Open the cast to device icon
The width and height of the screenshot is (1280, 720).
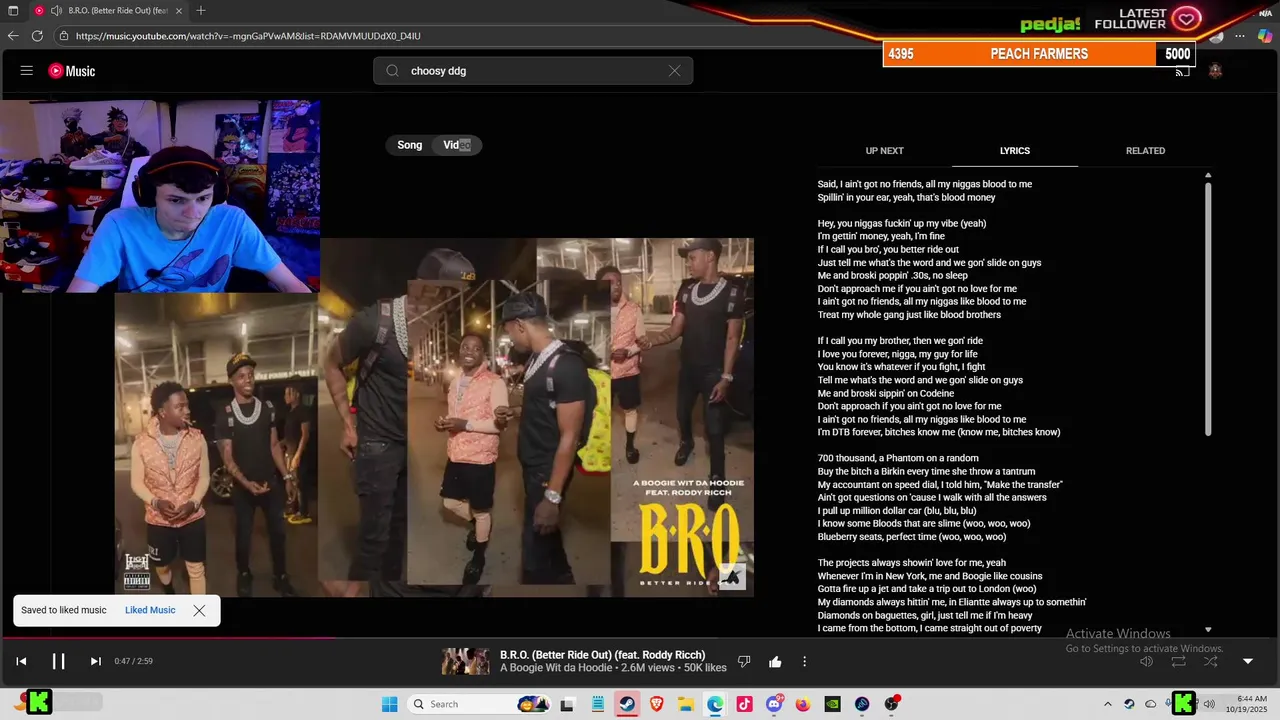coord(1182,72)
